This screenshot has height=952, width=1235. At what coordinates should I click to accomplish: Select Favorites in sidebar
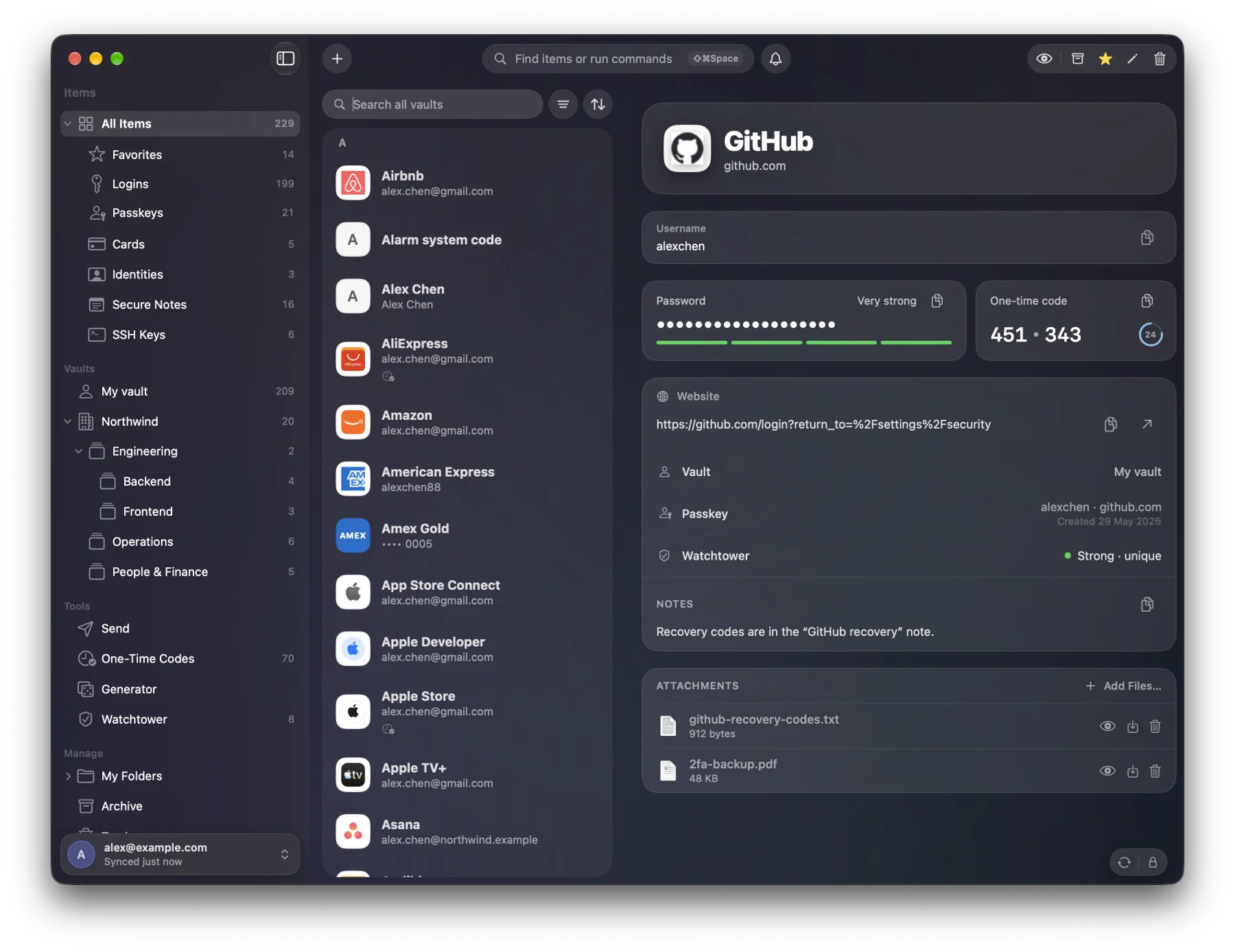coord(180,154)
